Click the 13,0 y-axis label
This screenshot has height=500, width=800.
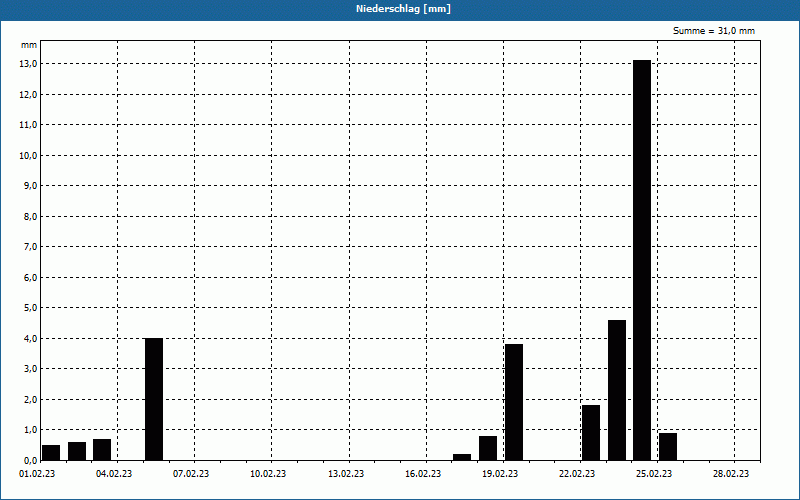[x=28, y=64]
